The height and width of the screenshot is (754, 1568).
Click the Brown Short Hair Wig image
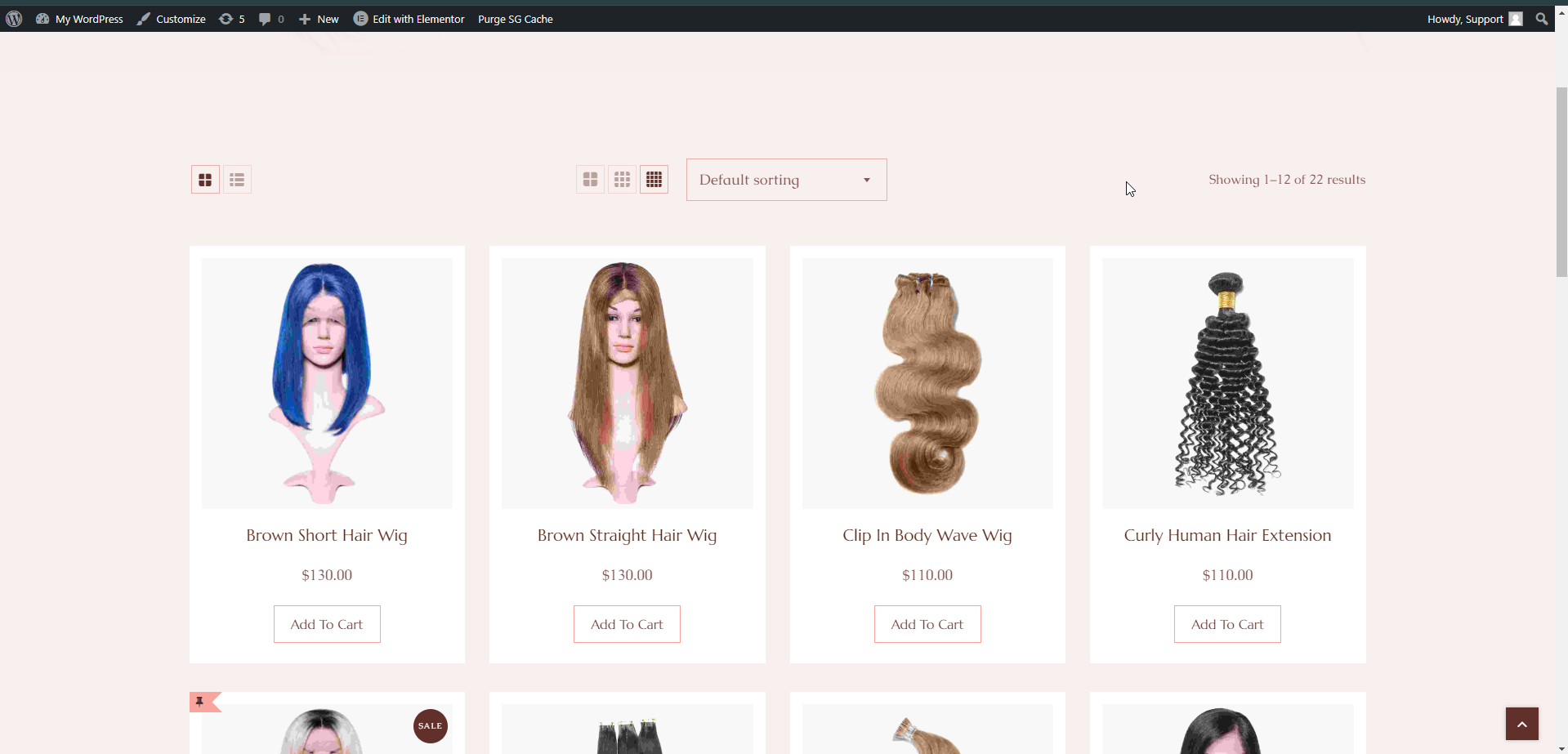coord(327,383)
